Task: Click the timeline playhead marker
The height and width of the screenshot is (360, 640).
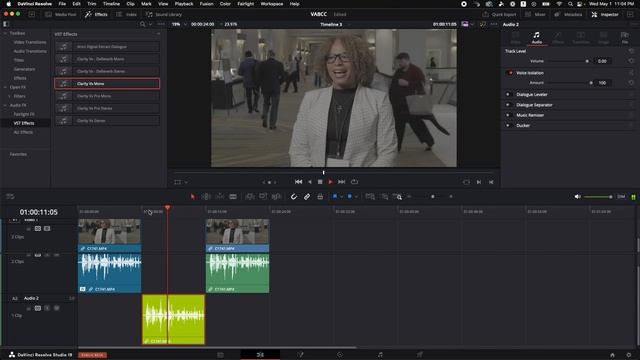Action: (x=167, y=208)
